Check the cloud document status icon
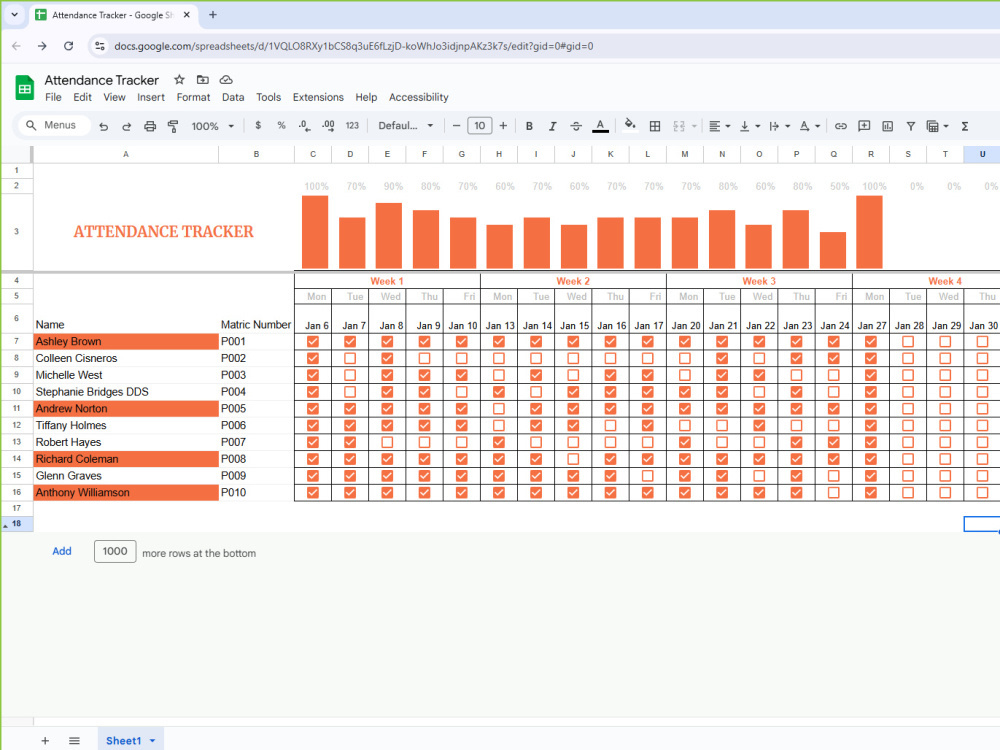Screen dimensions: 1000x750 point(226,80)
